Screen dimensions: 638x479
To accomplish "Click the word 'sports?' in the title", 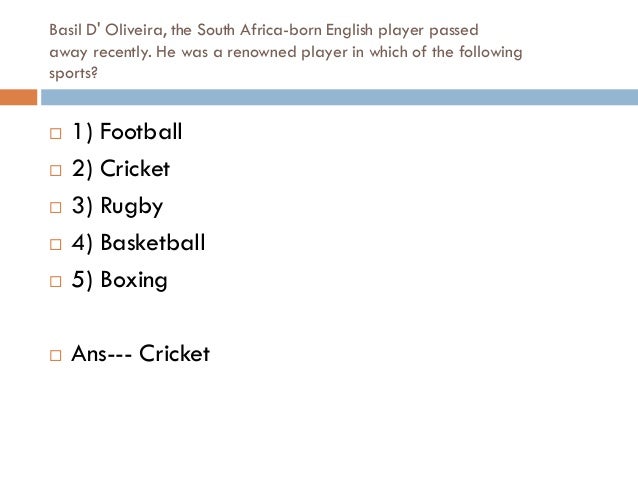I will tap(74, 74).
